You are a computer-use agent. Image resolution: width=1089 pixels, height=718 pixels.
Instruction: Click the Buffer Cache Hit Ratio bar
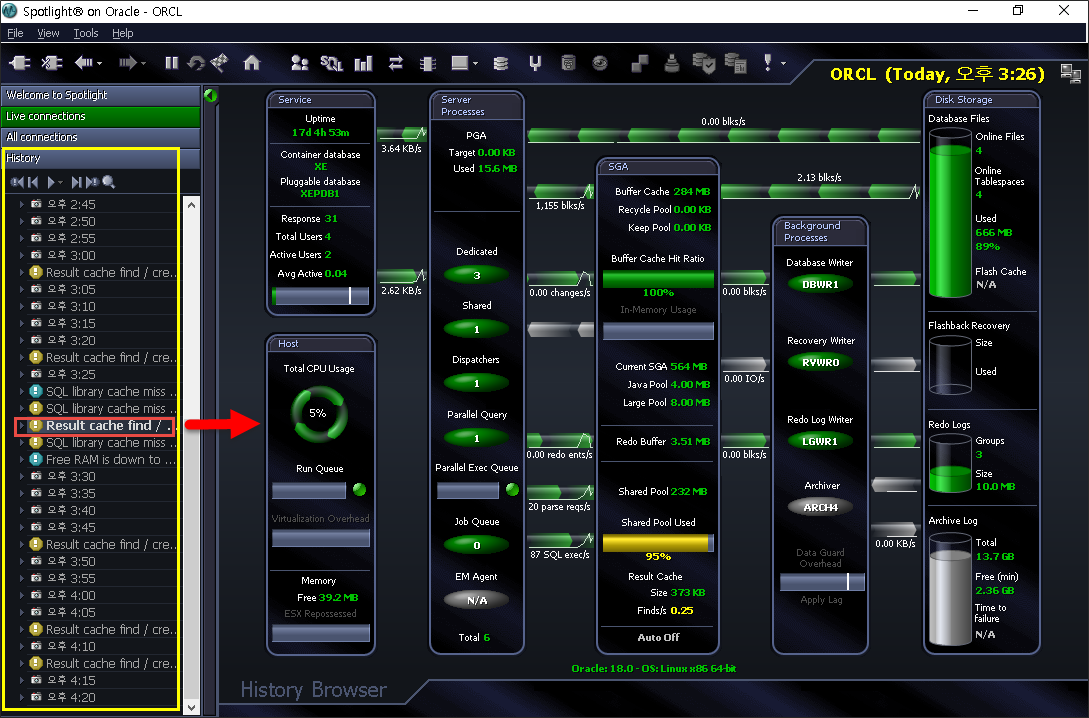(x=658, y=279)
